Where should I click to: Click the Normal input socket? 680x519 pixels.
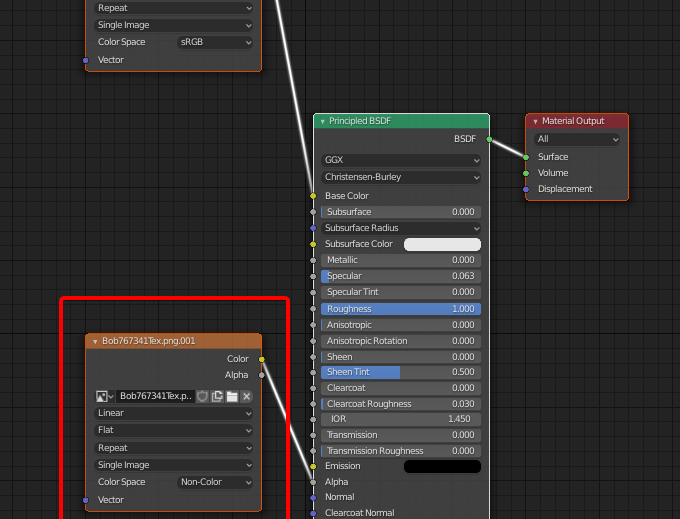tap(313, 498)
